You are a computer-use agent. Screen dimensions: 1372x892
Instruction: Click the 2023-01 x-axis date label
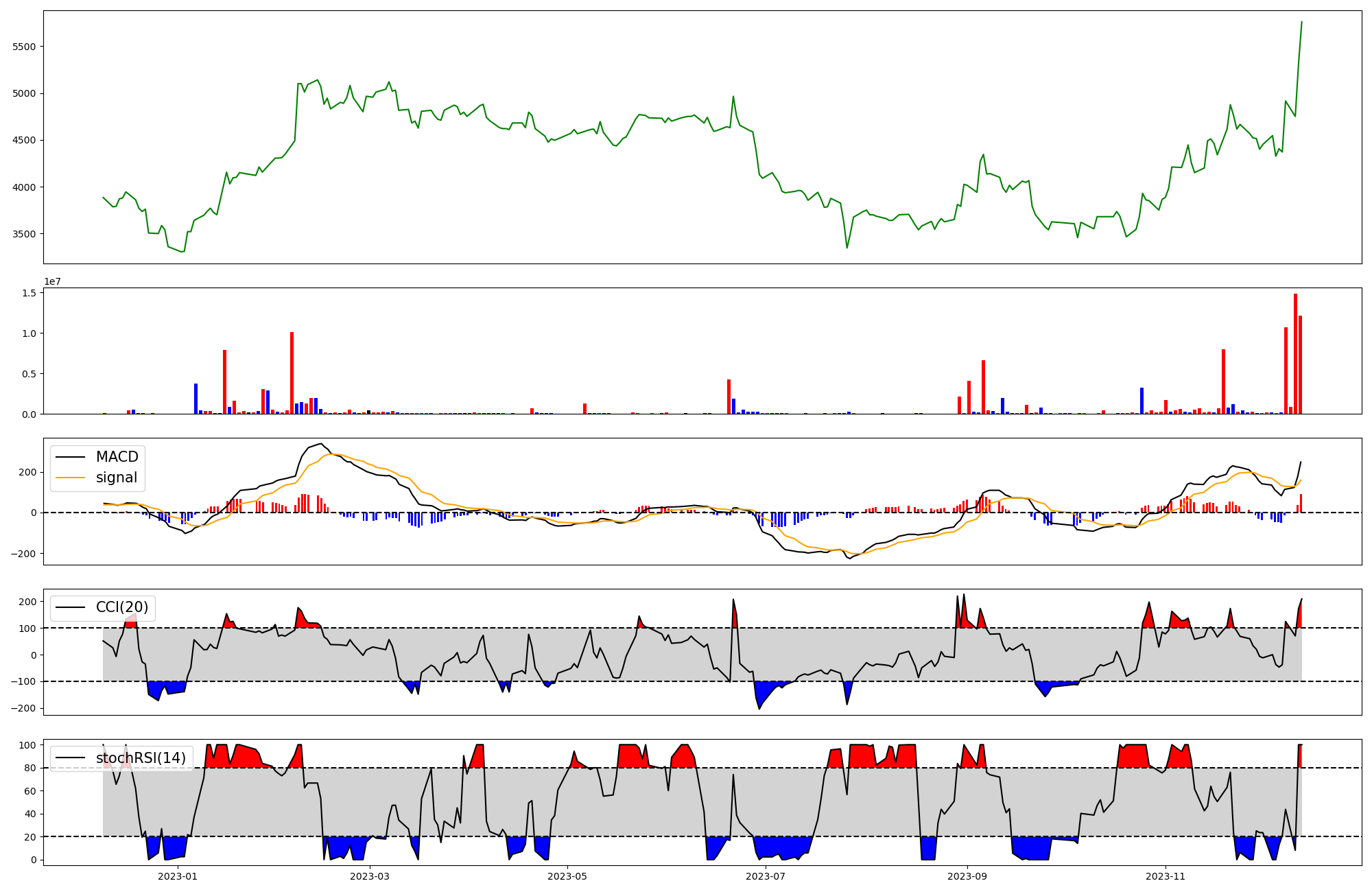[x=178, y=876]
